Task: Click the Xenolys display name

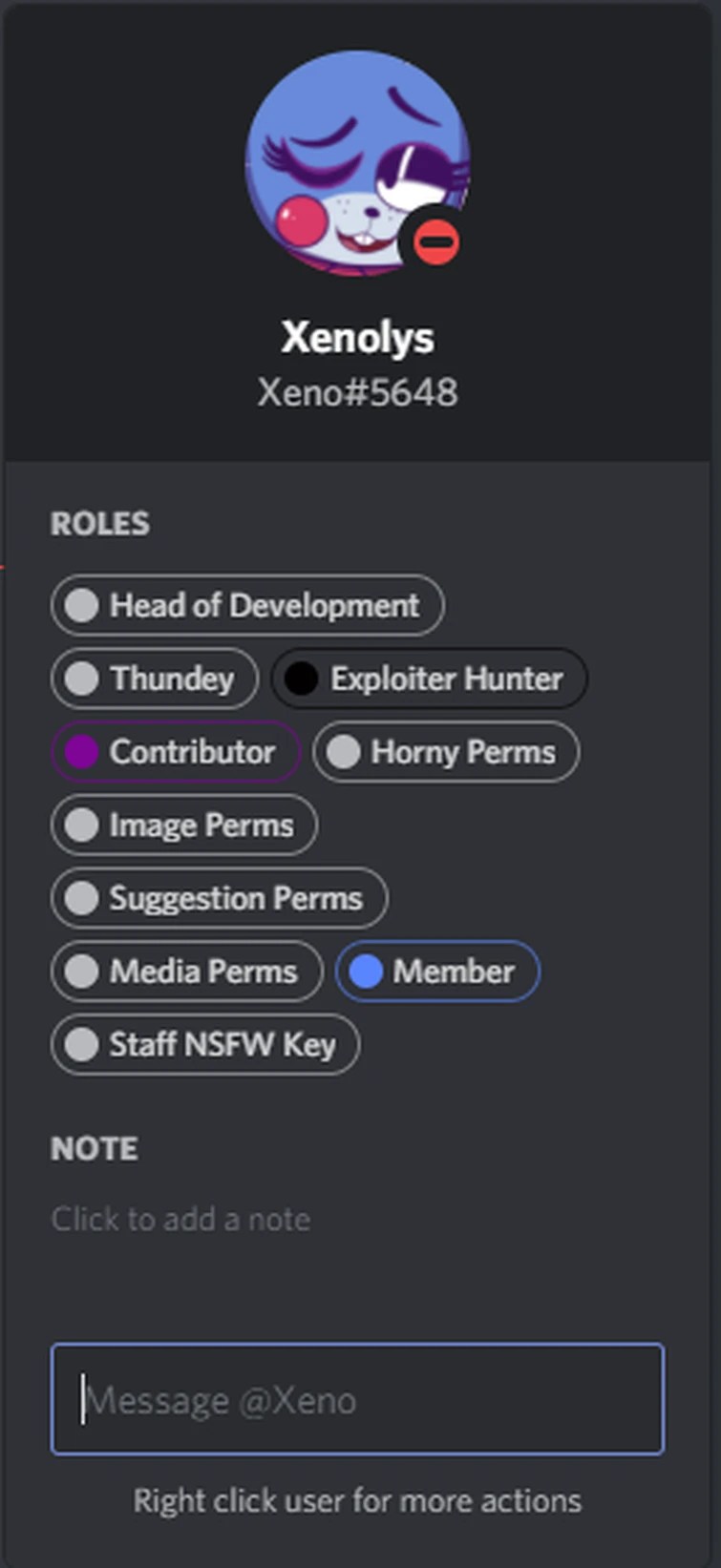Action: click(x=357, y=337)
